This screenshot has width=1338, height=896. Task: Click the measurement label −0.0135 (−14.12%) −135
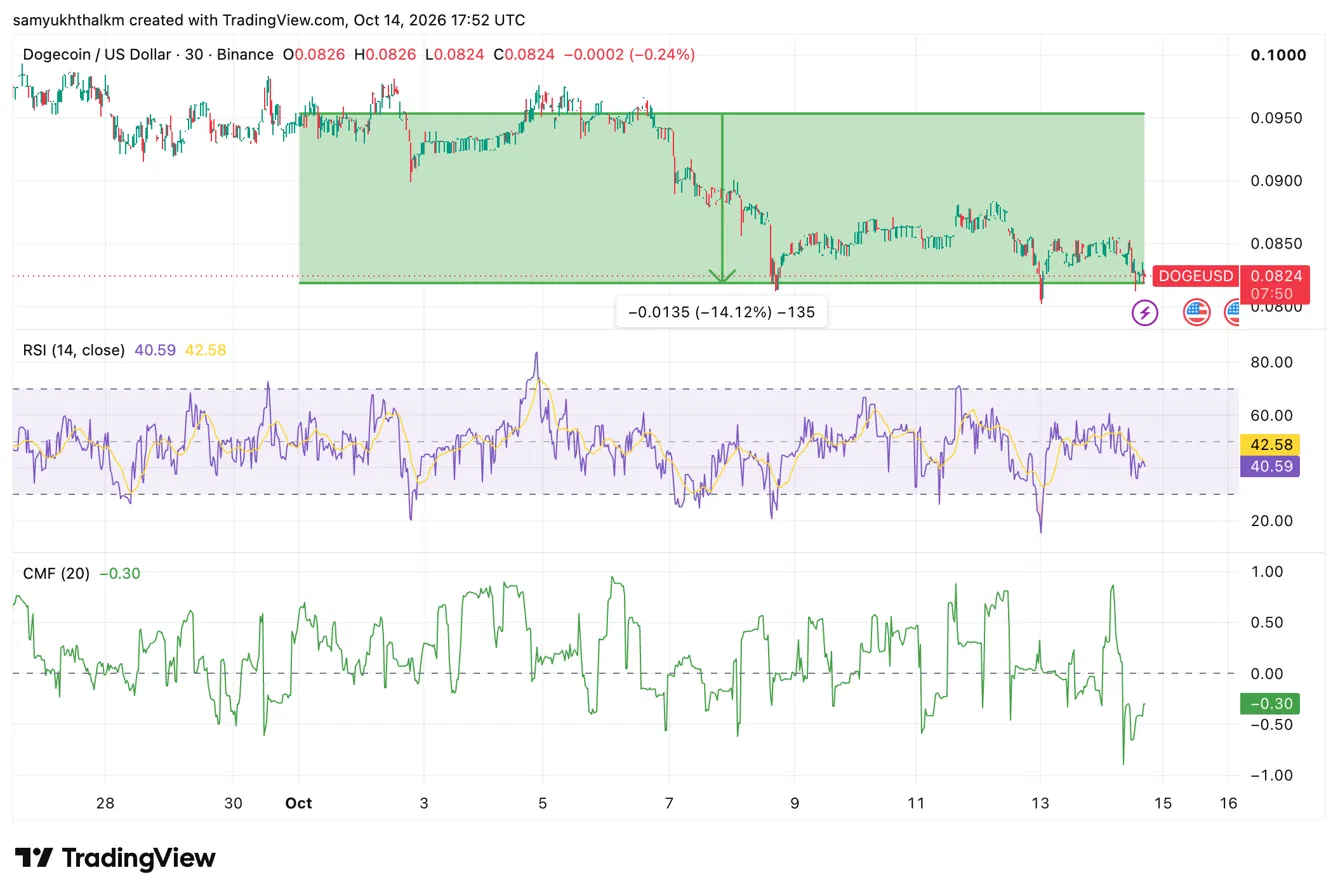721,312
